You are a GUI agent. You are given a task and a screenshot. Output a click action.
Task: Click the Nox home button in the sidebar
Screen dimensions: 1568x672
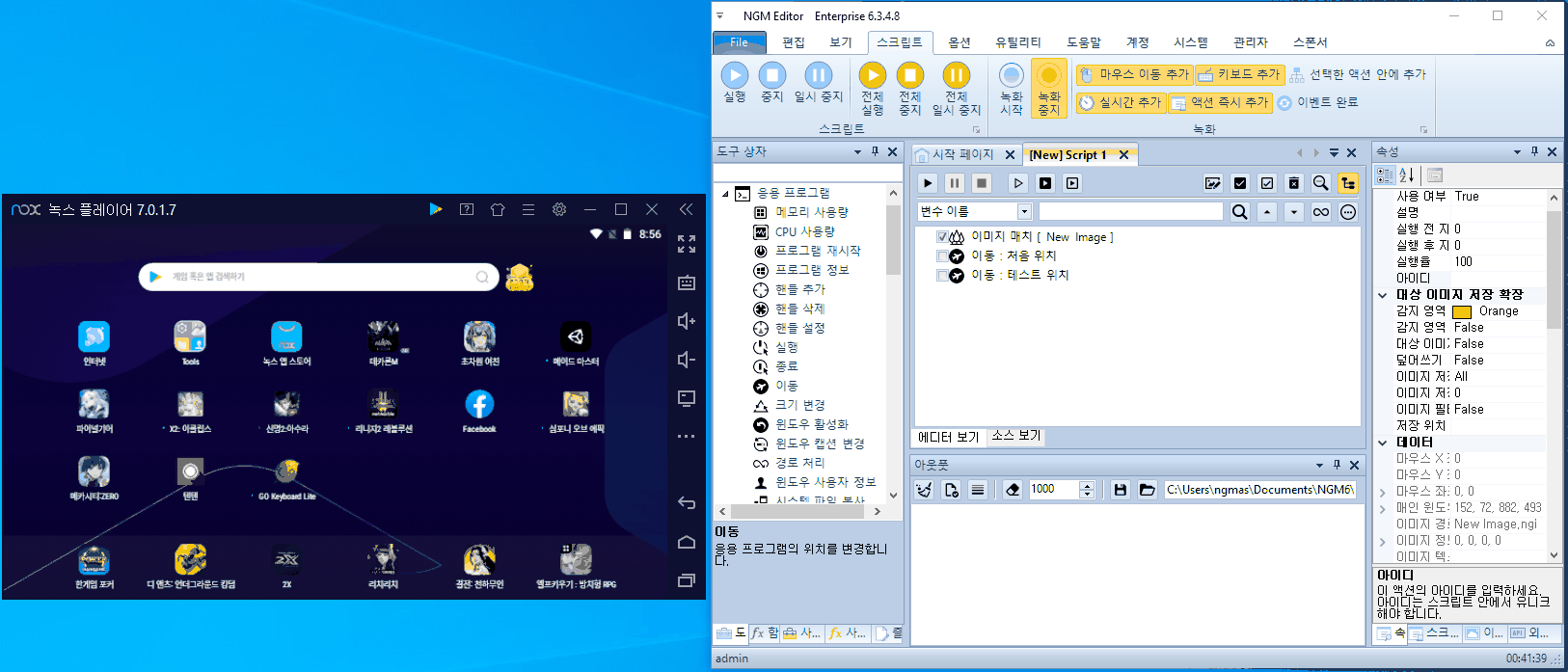687,542
